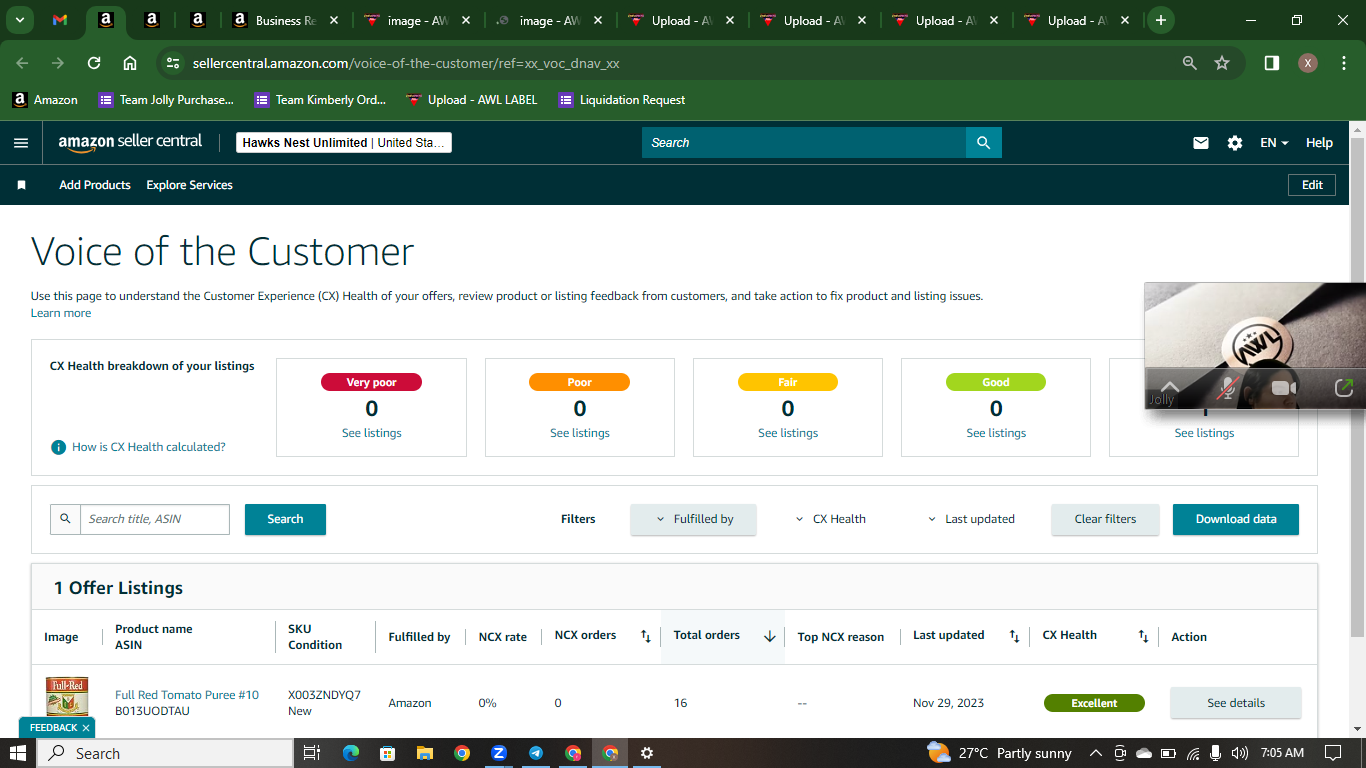Click Add Products in the navigation bar
1366x768 pixels.
click(95, 185)
